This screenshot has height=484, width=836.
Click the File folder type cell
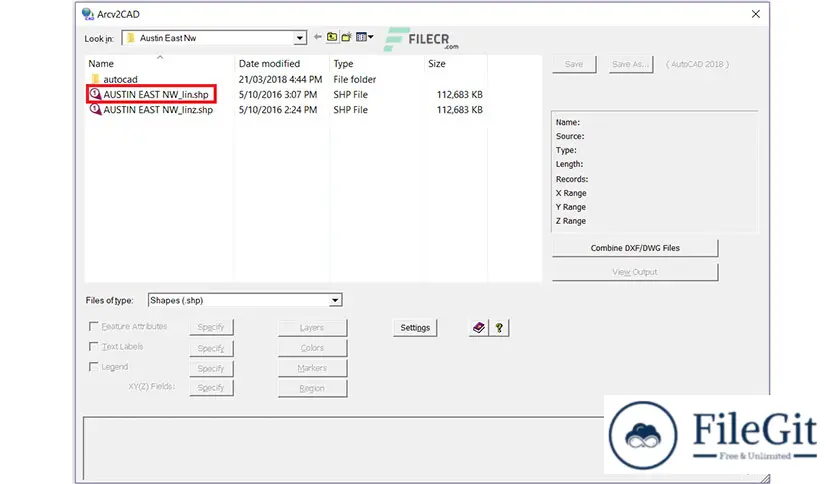(x=355, y=79)
